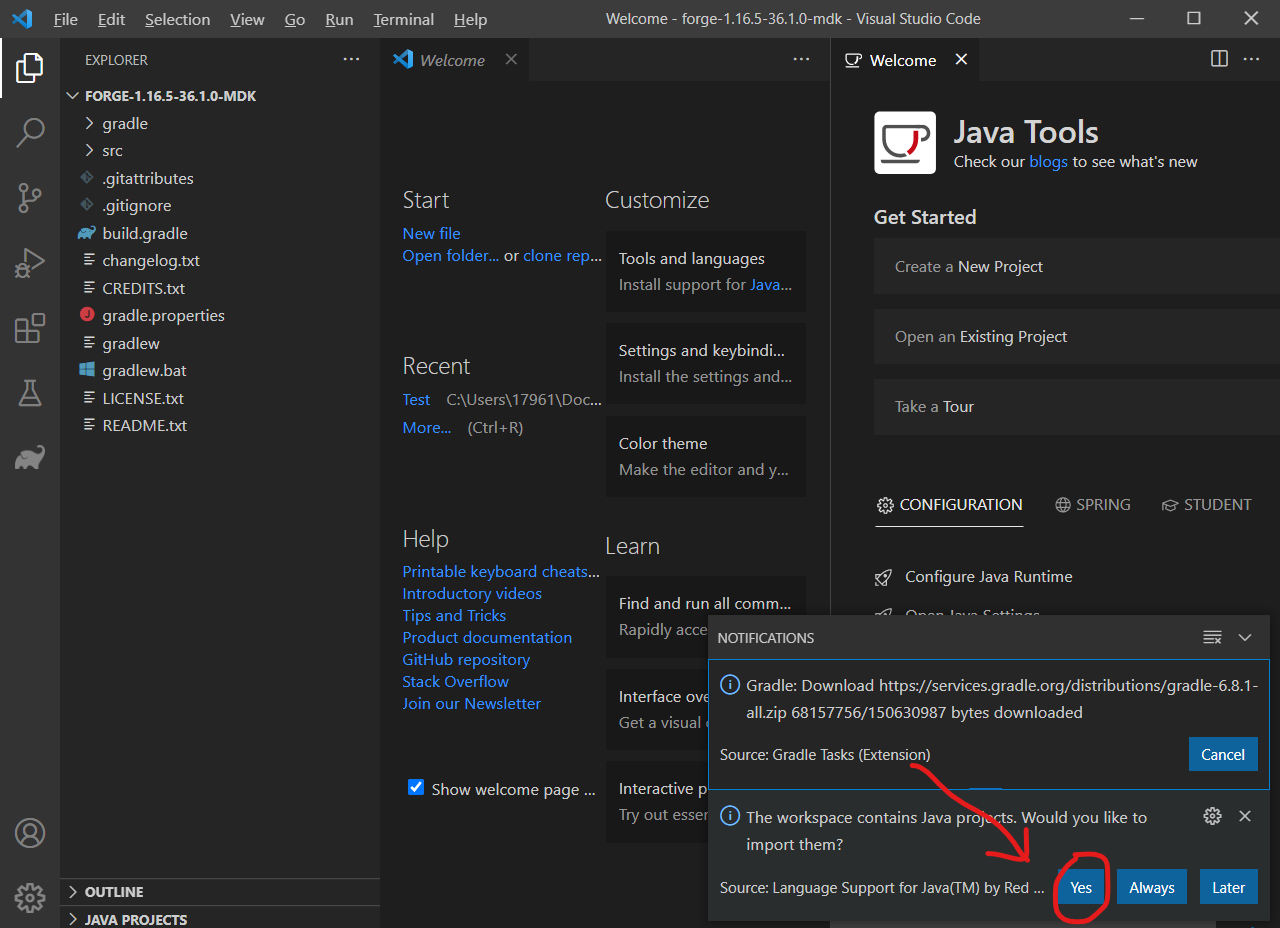
Task: Switch to the Spring tab
Action: tap(1093, 505)
